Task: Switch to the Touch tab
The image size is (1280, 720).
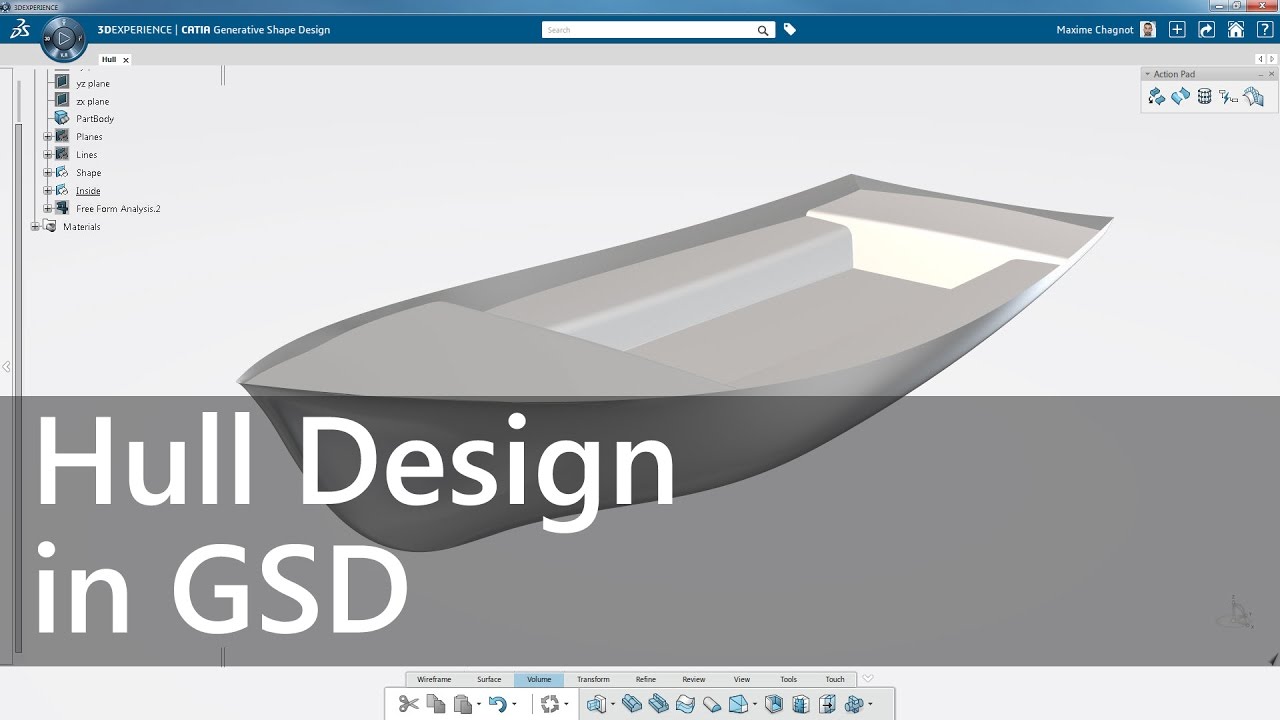Action: 835,679
